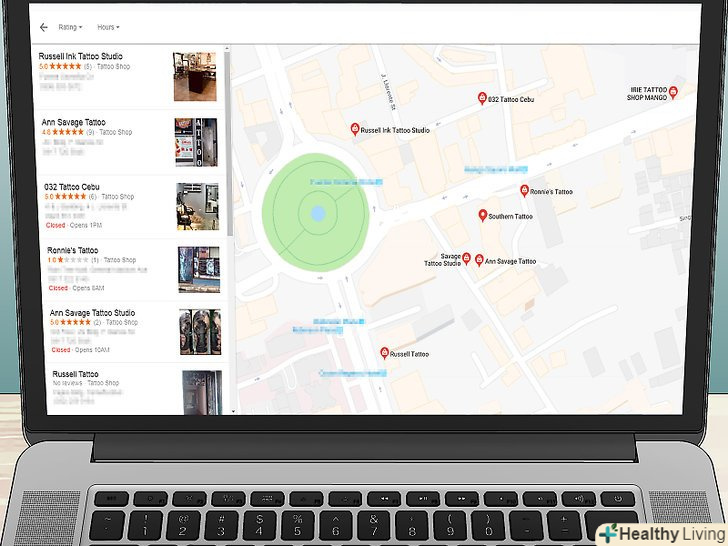Select the Ann Savage Tattoo map pin
Viewport: 728px width, 546px height.
[479, 260]
